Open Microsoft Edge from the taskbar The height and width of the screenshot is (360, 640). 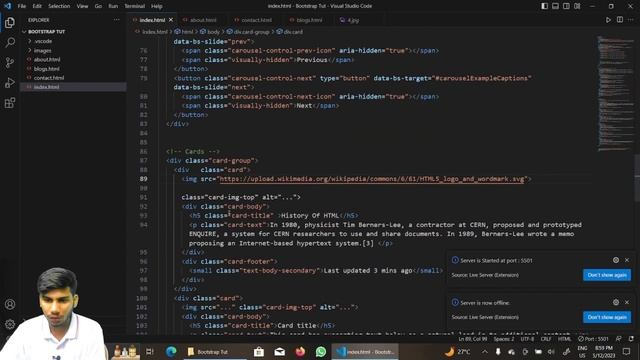(171, 351)
